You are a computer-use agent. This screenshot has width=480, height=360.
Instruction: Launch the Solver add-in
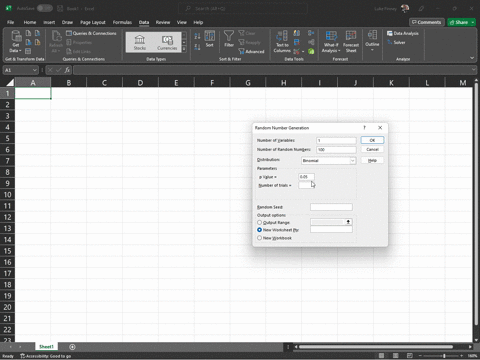coord(396,42)
